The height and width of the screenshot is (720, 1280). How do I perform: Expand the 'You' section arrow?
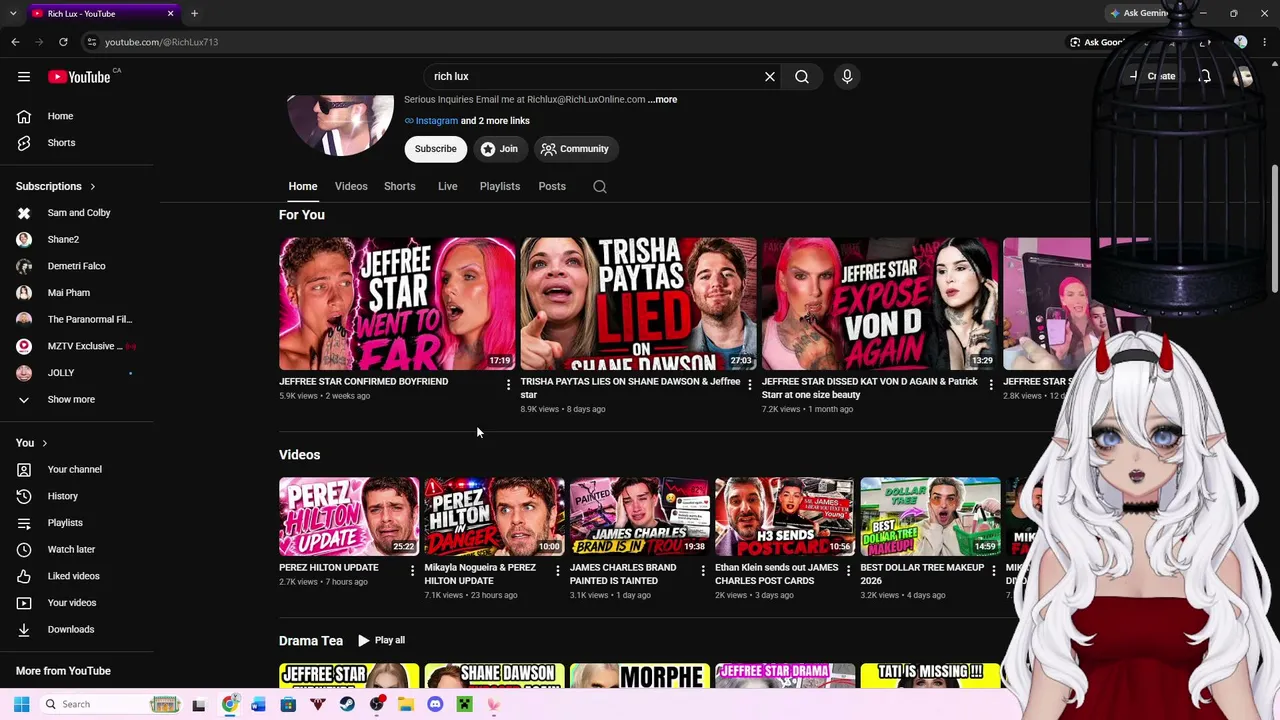44,443
